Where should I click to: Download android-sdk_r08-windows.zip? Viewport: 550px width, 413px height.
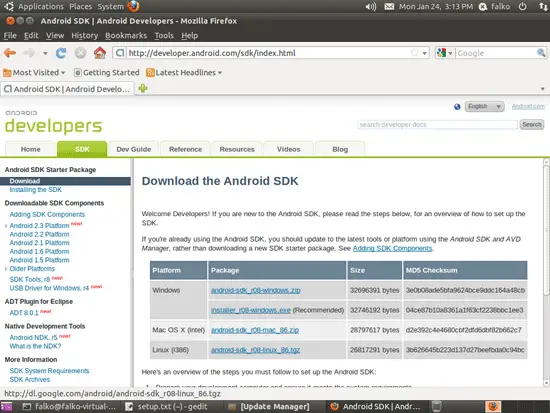256,291
